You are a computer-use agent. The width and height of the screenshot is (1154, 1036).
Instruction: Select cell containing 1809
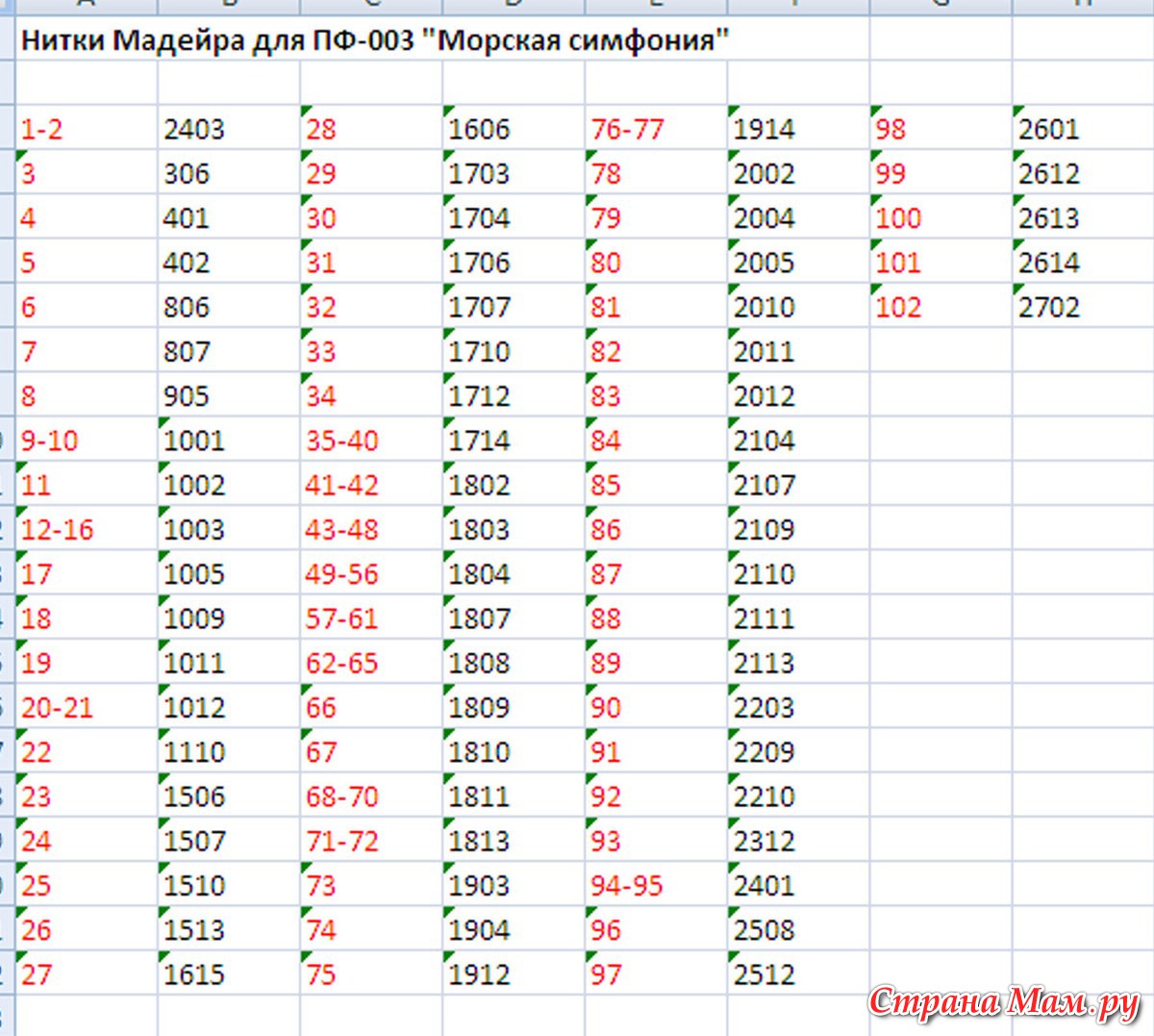pos(514,707)
